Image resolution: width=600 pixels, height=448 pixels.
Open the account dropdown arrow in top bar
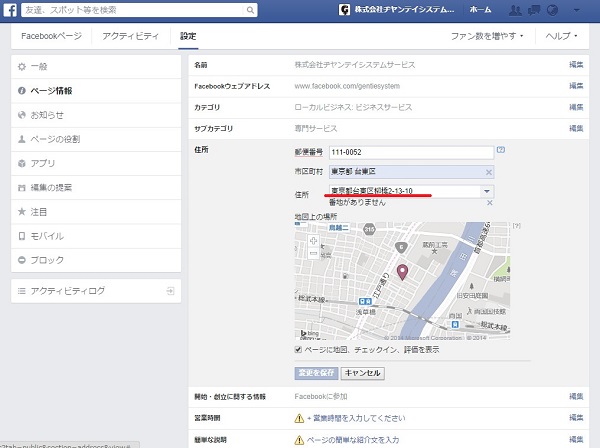[x=576, y=10]
